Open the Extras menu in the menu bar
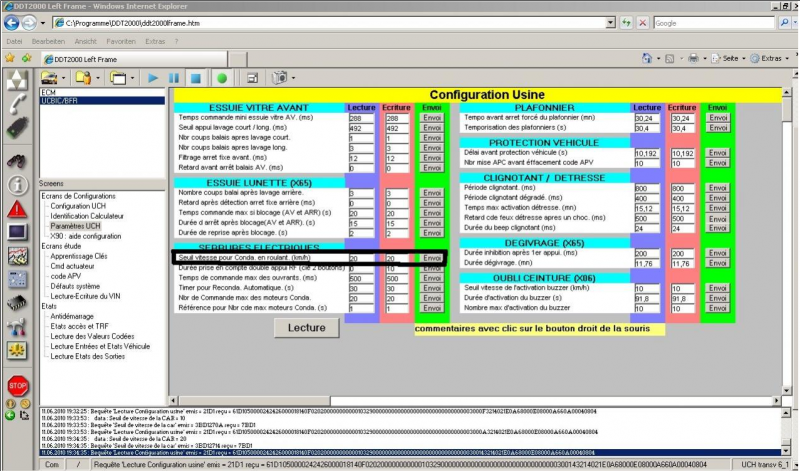The height and width of the screenshot is (471, 800). [x=155, y=41]
